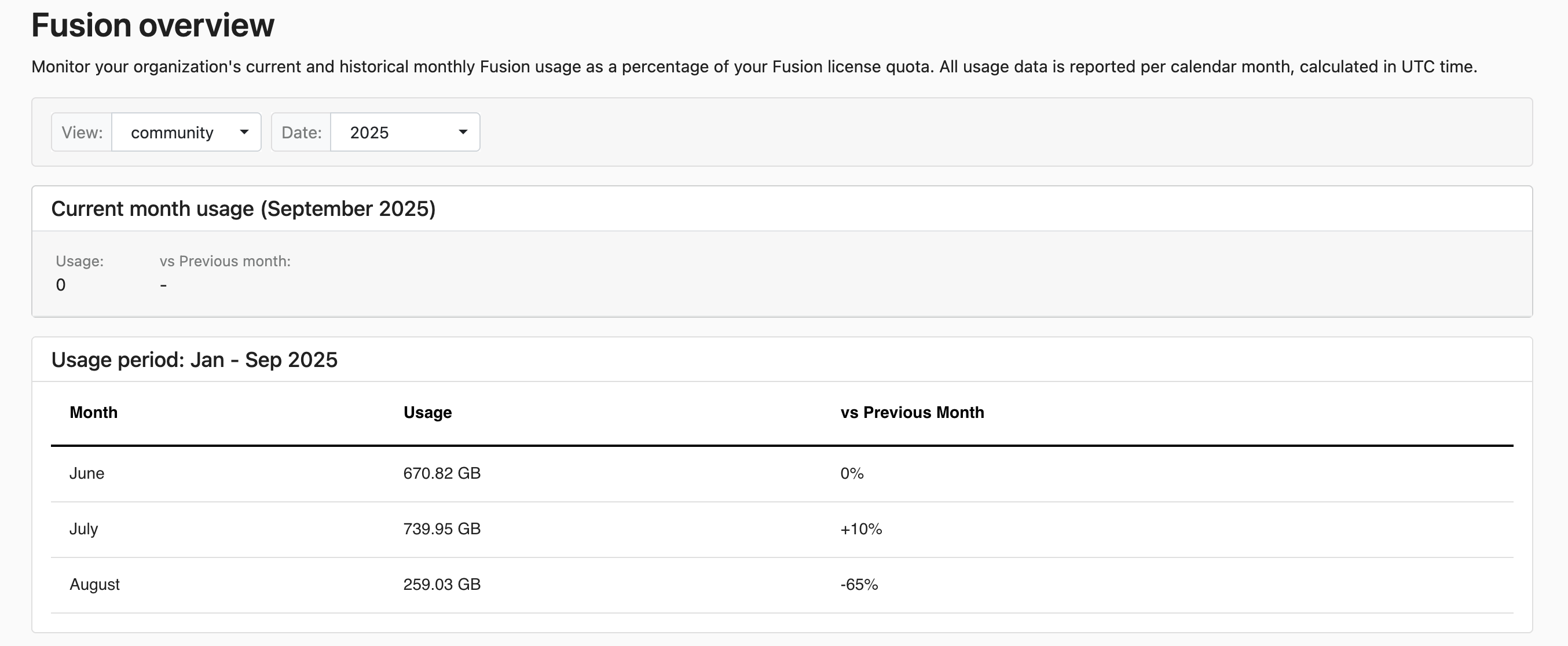The height and width of the screenshot is (646, 1568).
Task: Click the current month Usage value 0
Action: coord(61,285)
